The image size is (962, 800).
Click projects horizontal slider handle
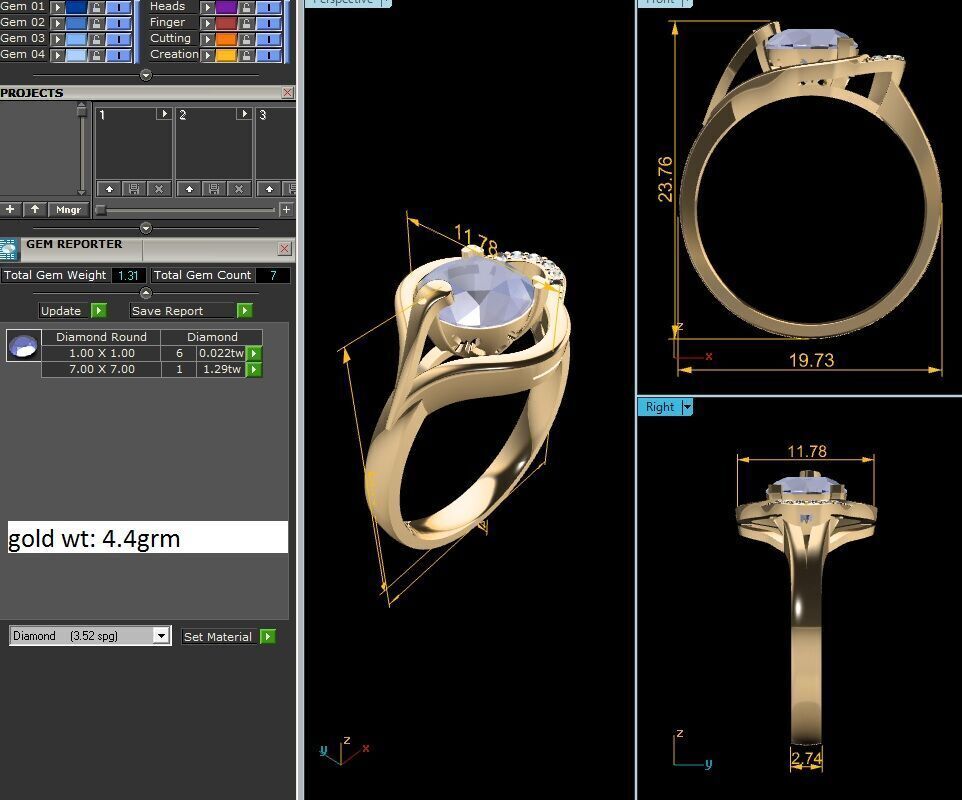(101, 210)
